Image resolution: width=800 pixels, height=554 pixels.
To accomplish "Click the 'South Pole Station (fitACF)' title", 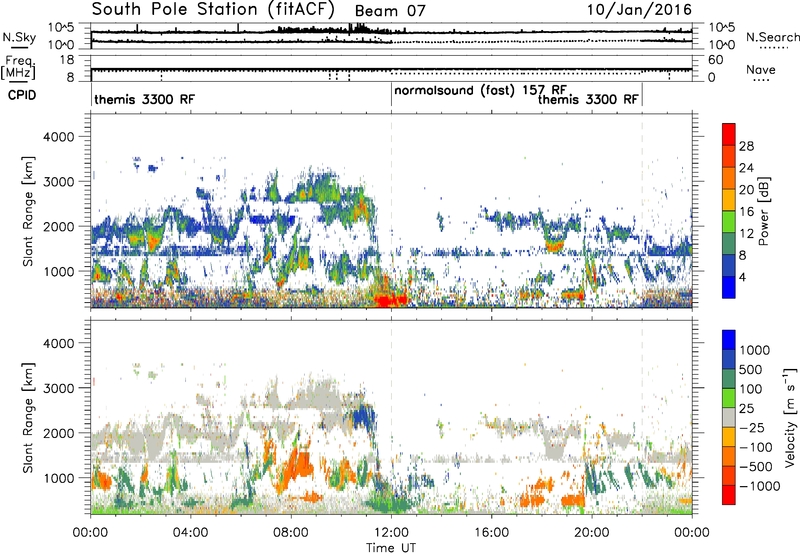I will (213, 10).
